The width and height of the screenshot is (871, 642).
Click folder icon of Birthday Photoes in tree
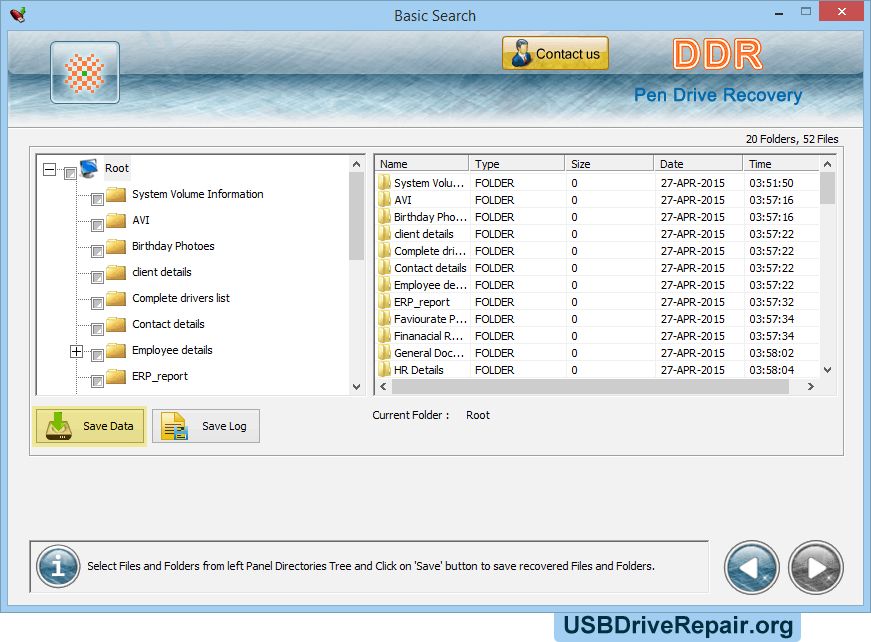click(x=116, y=246)
